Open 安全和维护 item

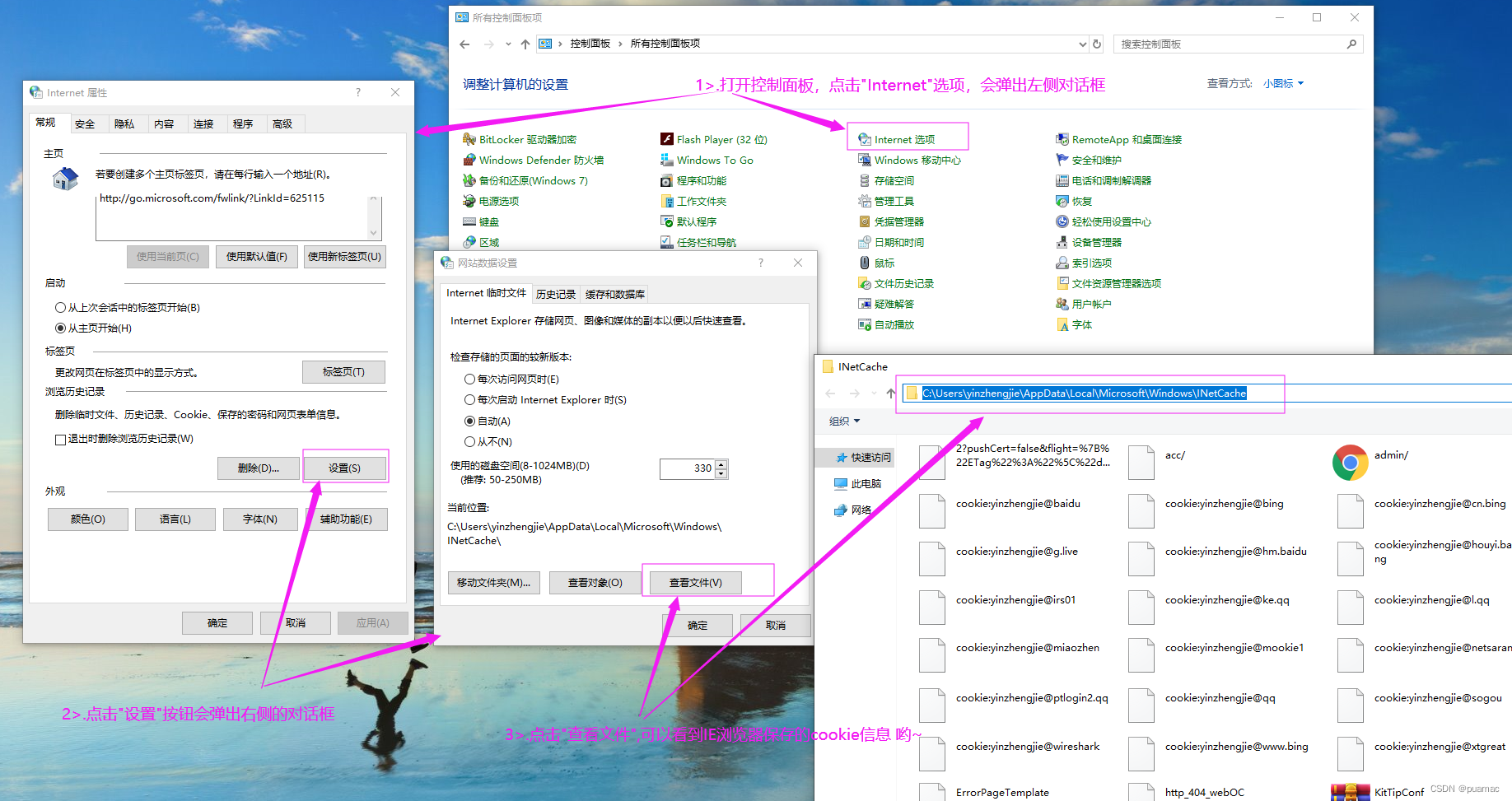pos(1089,161)
